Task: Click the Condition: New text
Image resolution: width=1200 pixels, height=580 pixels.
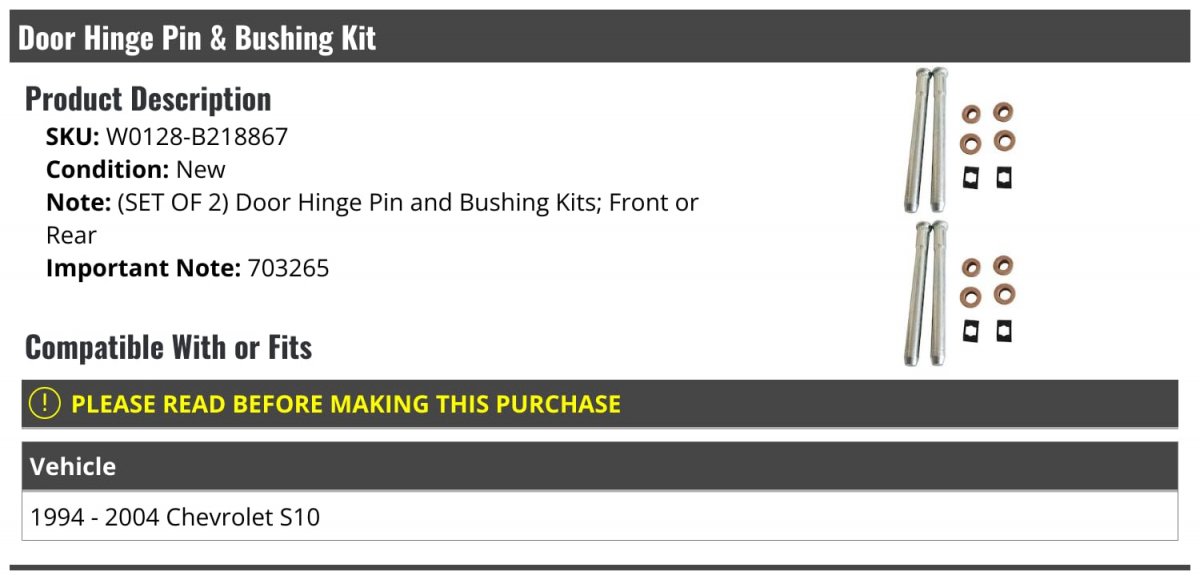Action: 136,169
